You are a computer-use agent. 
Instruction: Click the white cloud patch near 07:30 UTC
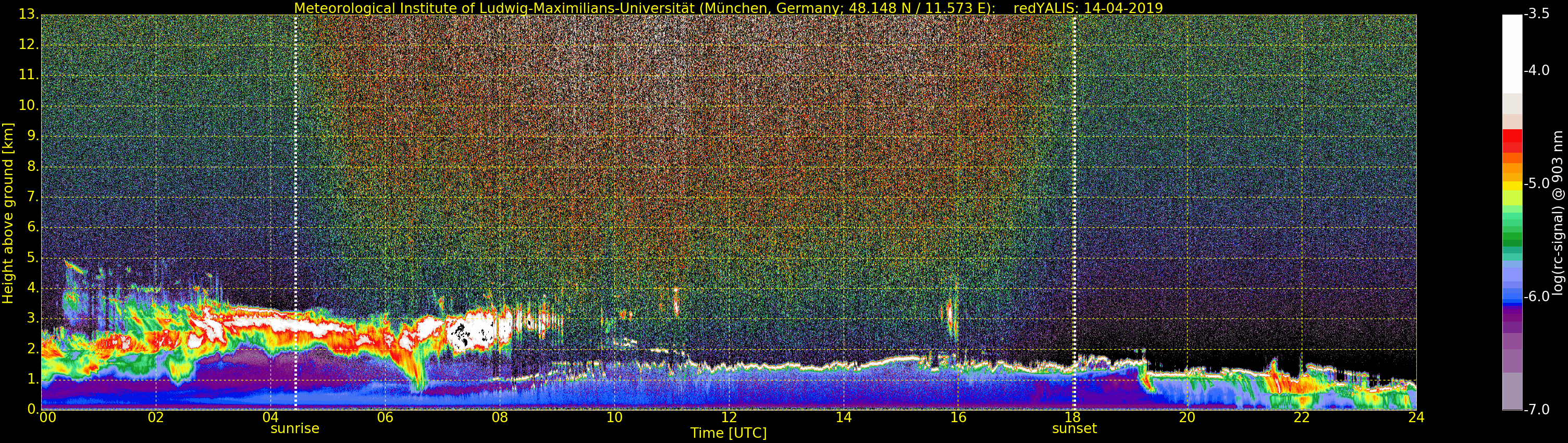(470, 333)
